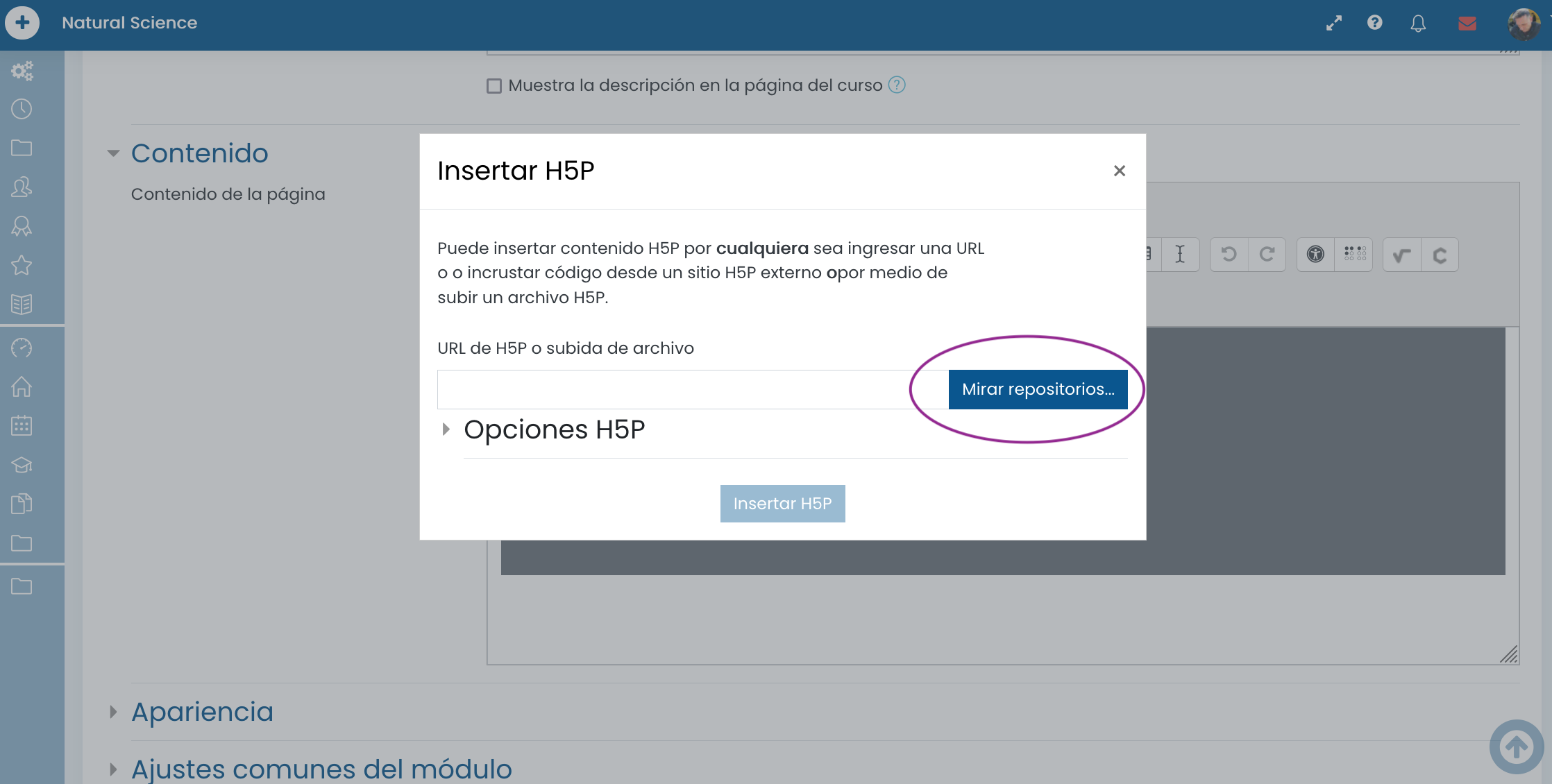The height and width of the screenshot is (784, 1552).
Task: Click the help question mark icon in header
Action: [1374, 23]
